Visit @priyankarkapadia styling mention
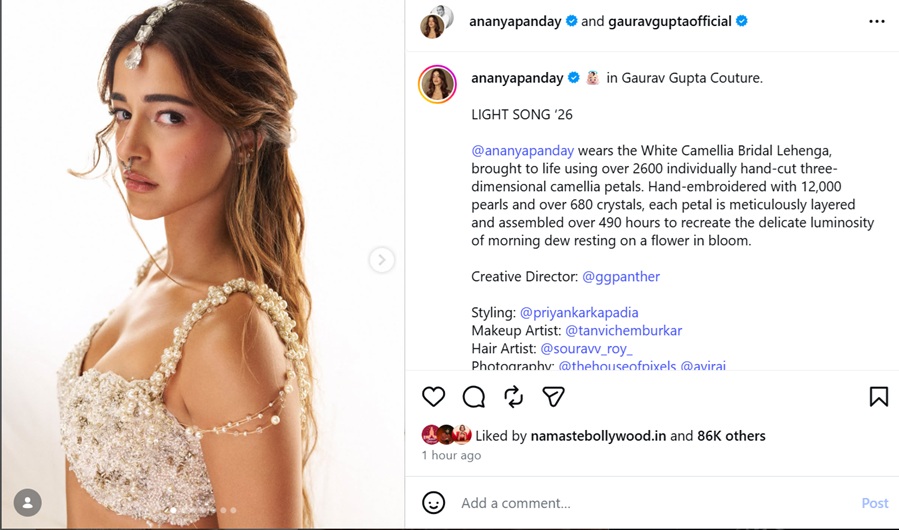The width and height of the screenshot is (899, 530). point(579,313)
